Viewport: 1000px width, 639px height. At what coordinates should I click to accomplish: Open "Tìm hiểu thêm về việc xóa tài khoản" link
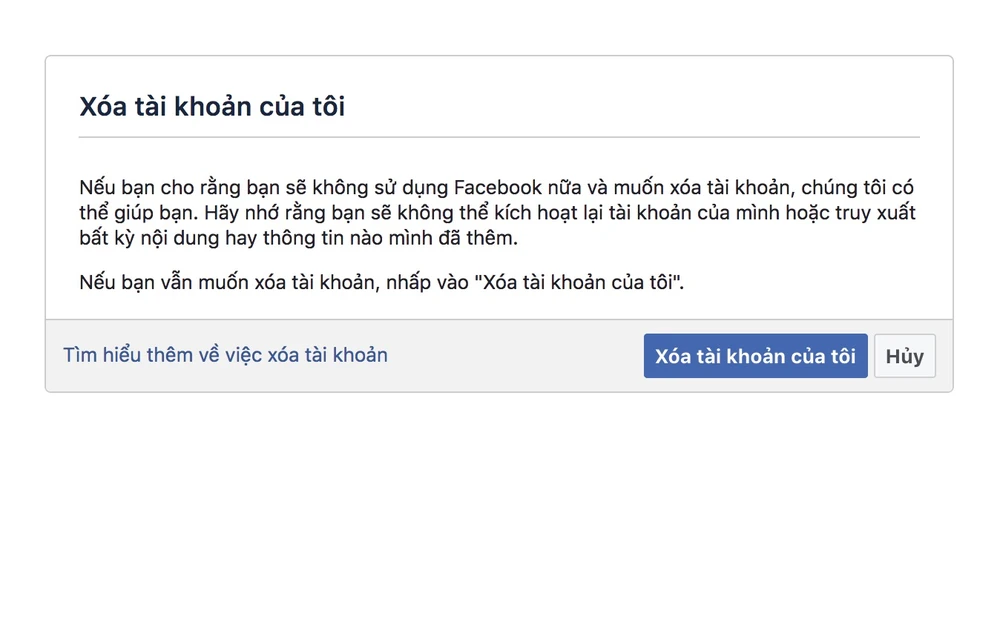pyautogui.click(x=225, y=355)
